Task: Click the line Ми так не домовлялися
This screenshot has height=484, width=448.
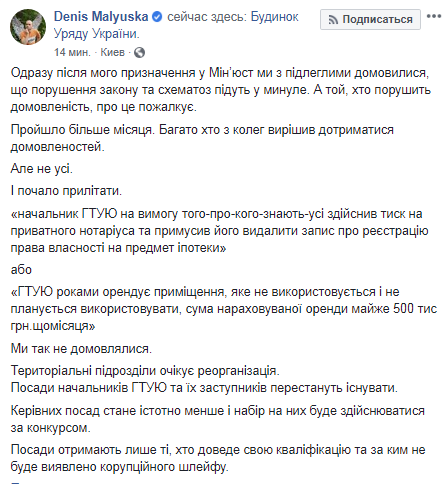Action: [81, 348]
